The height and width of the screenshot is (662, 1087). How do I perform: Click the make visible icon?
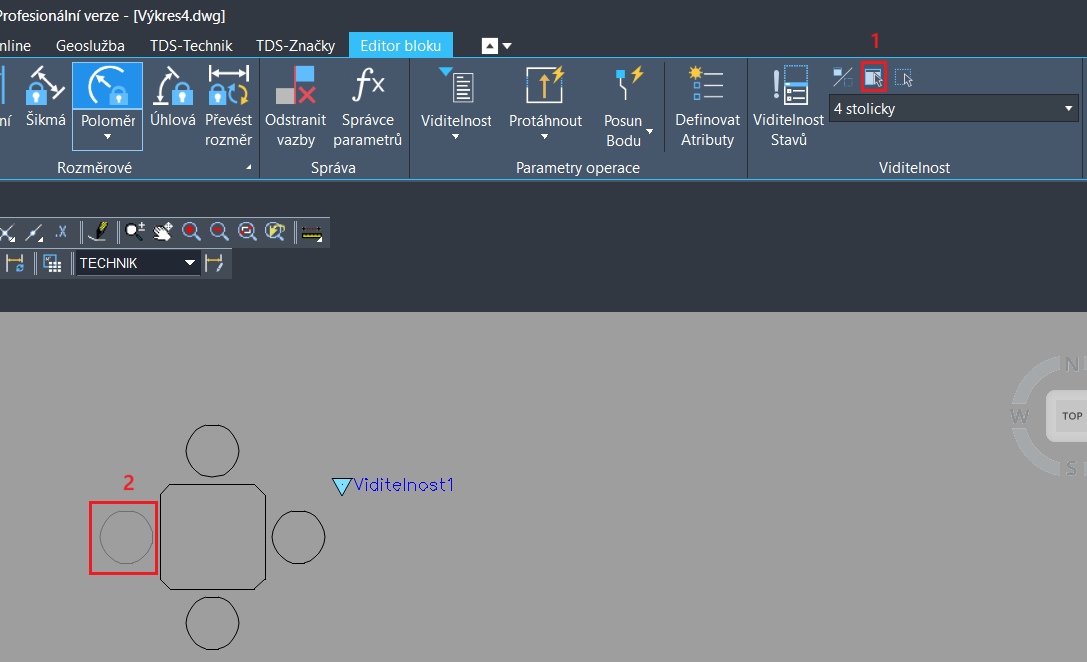point(874,77)
